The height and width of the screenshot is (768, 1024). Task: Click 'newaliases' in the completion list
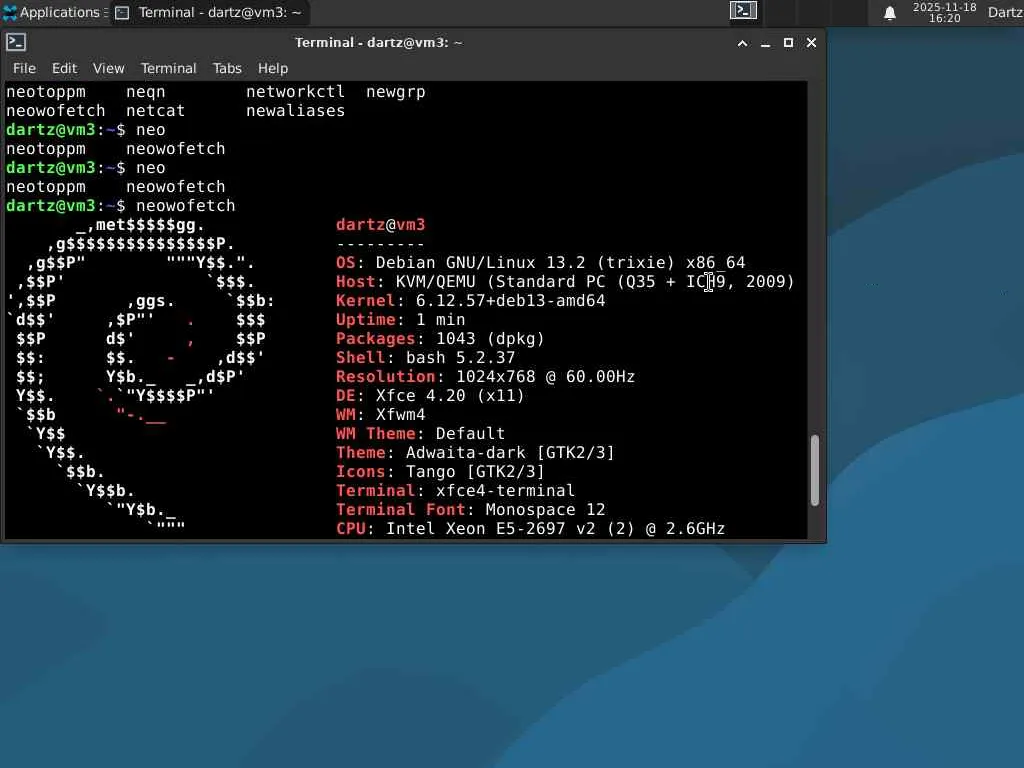(295, 111)
